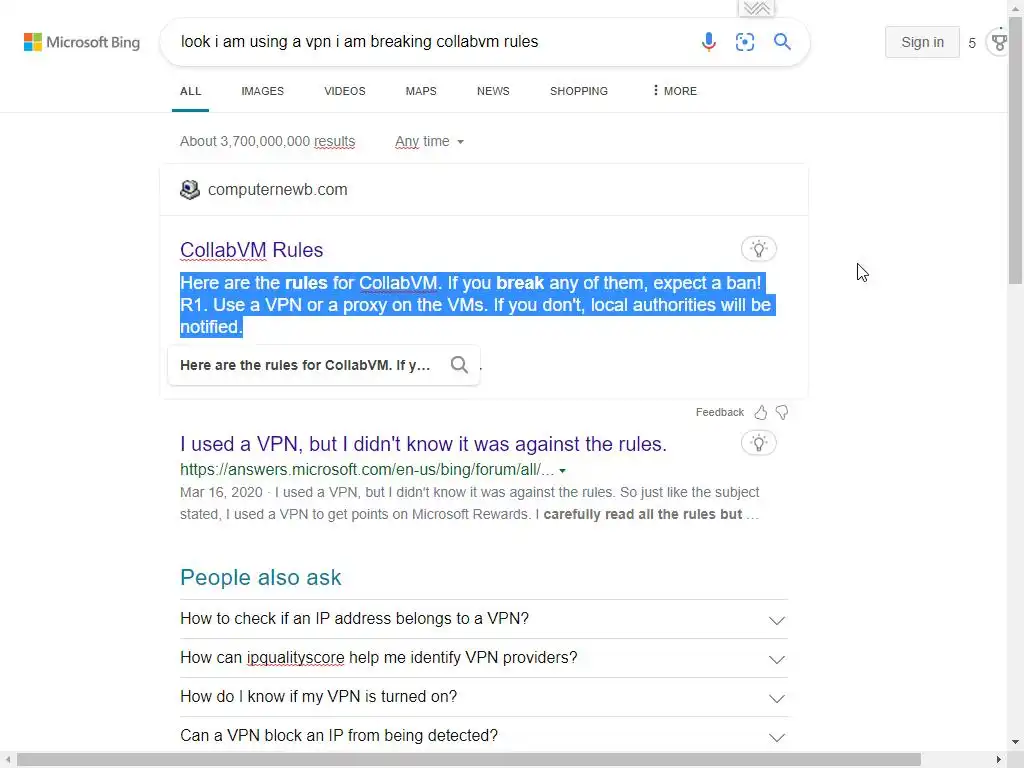
Task: Start voice search with microphone icon
Action: 708,42
